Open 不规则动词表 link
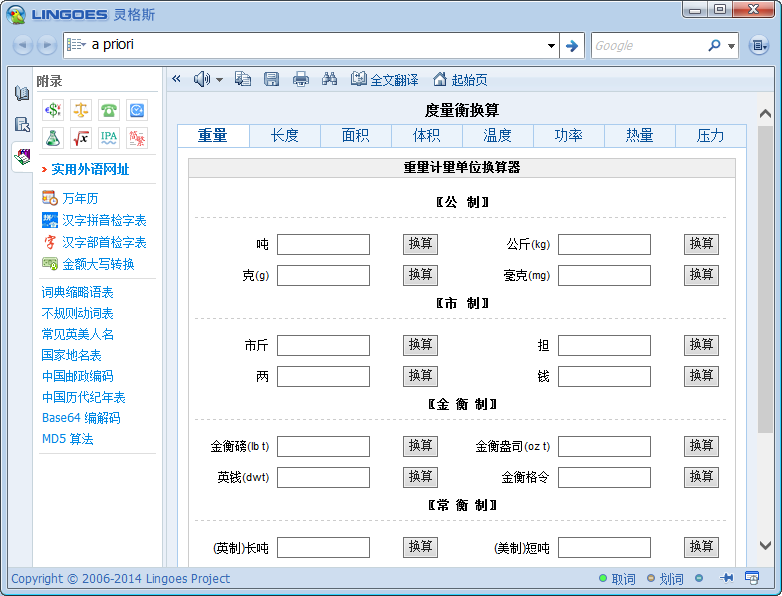 77,313
